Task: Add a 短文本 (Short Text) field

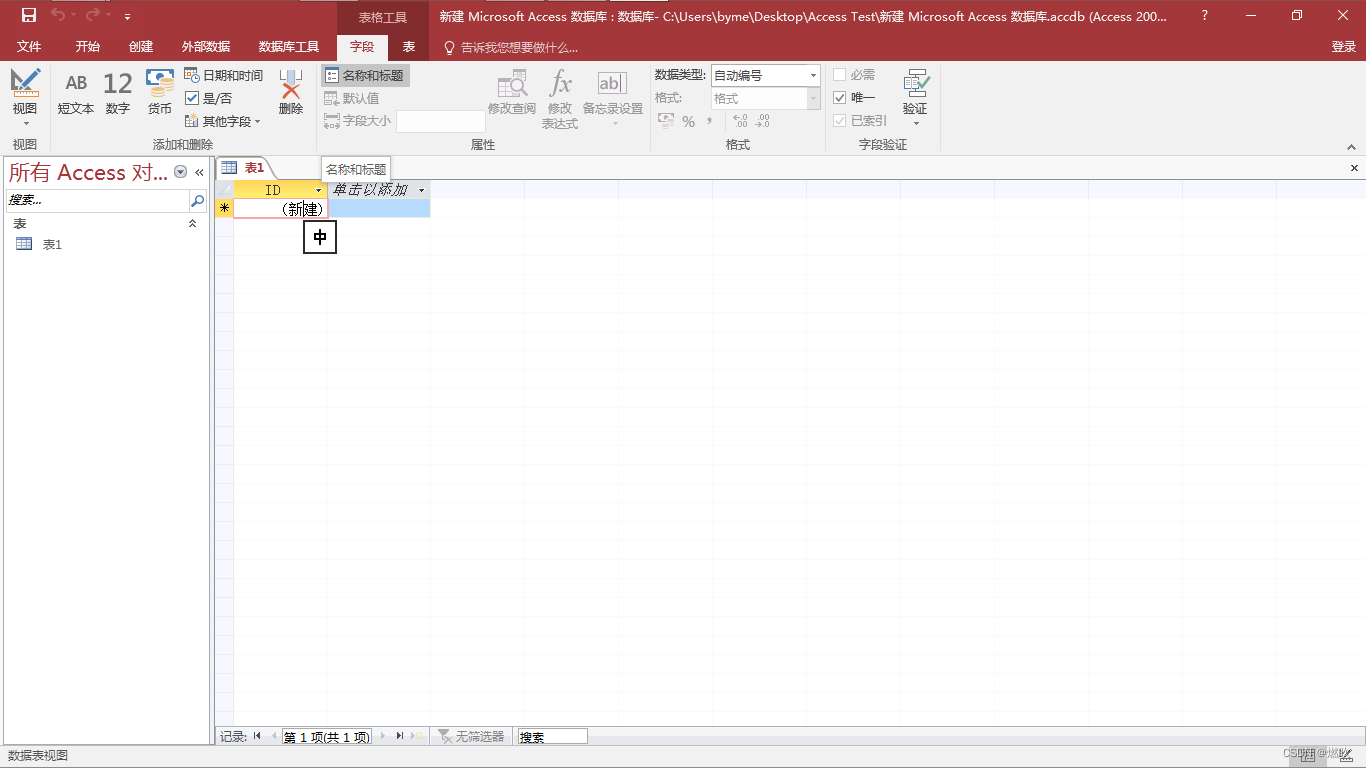Action: [76, 93]
